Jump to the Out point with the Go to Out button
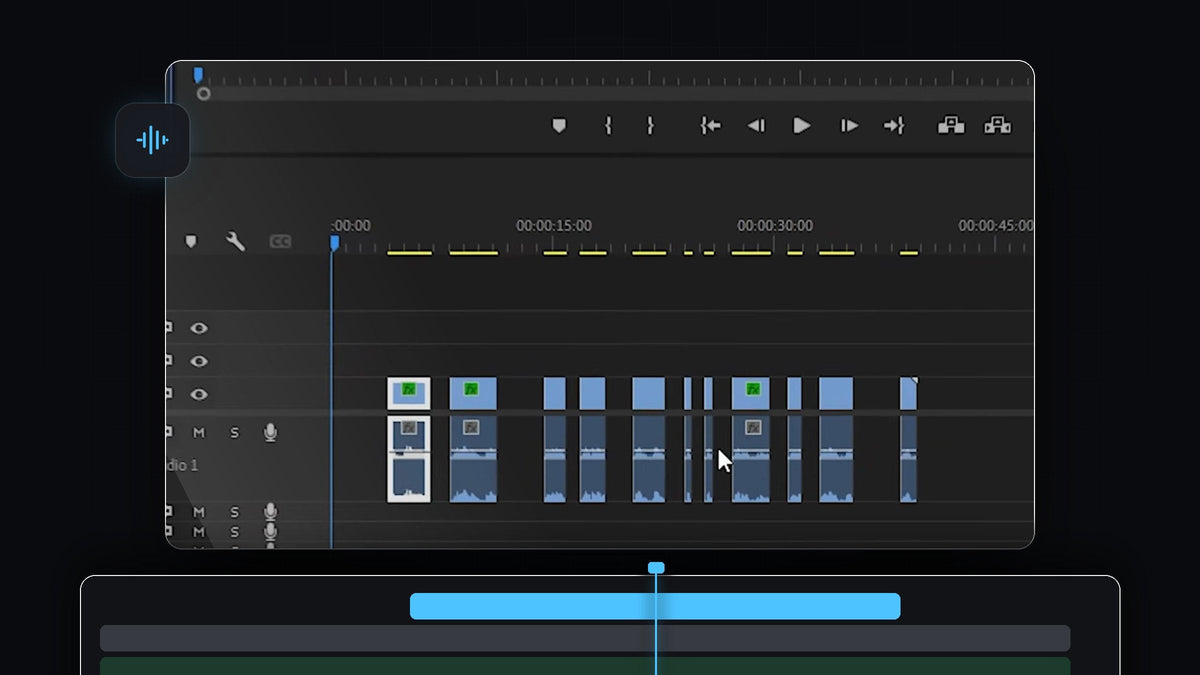This screenshot has height=675, width=1200. point(894,126)
